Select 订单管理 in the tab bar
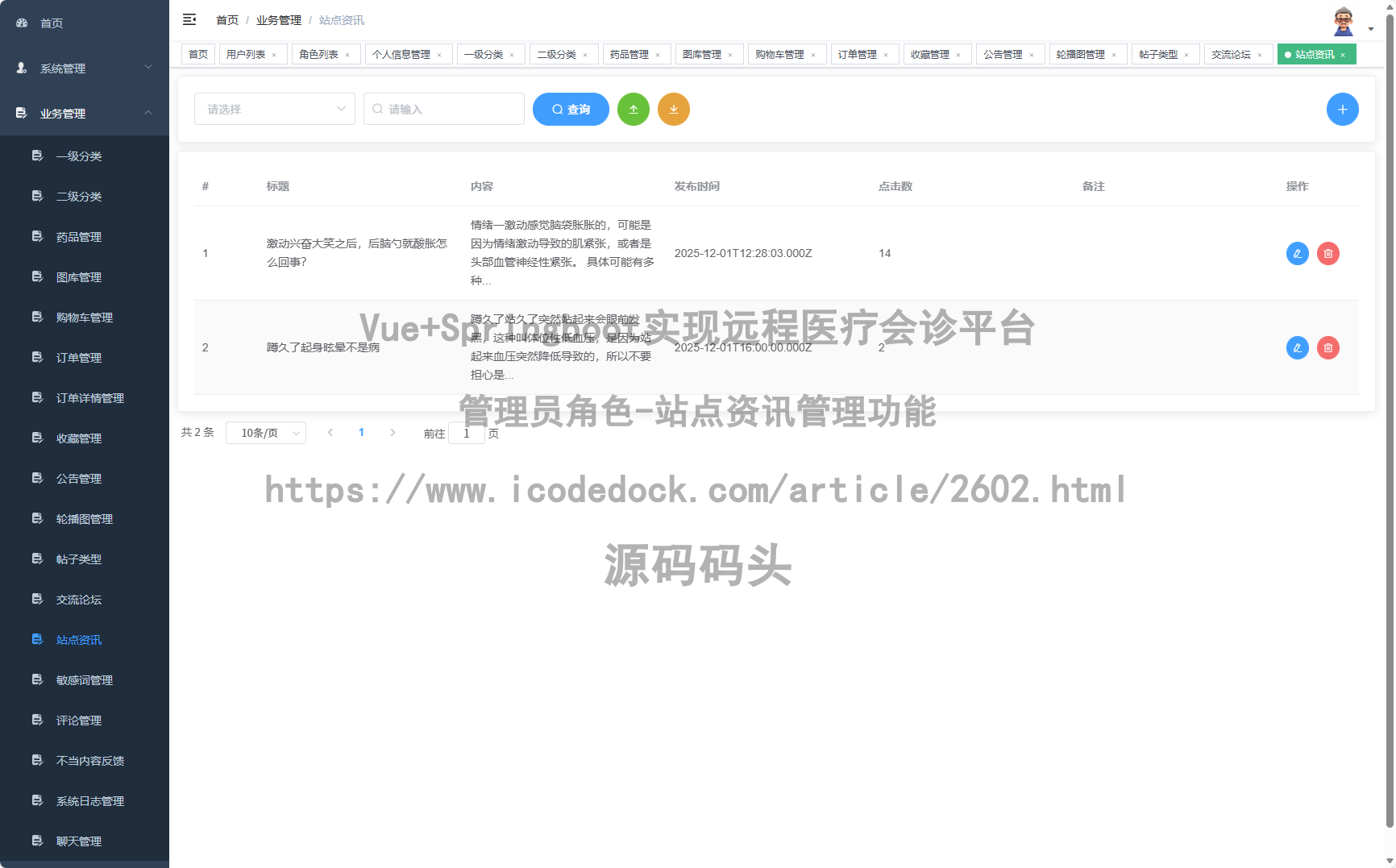The height and width of the screenshot is (868, 1396). click(x=858, y=54)
